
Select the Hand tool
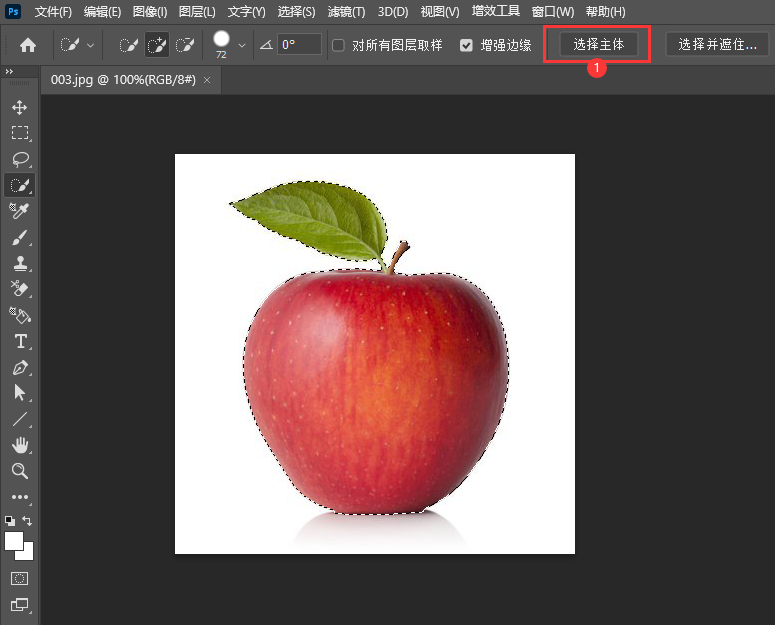click(x=20, y=445)
